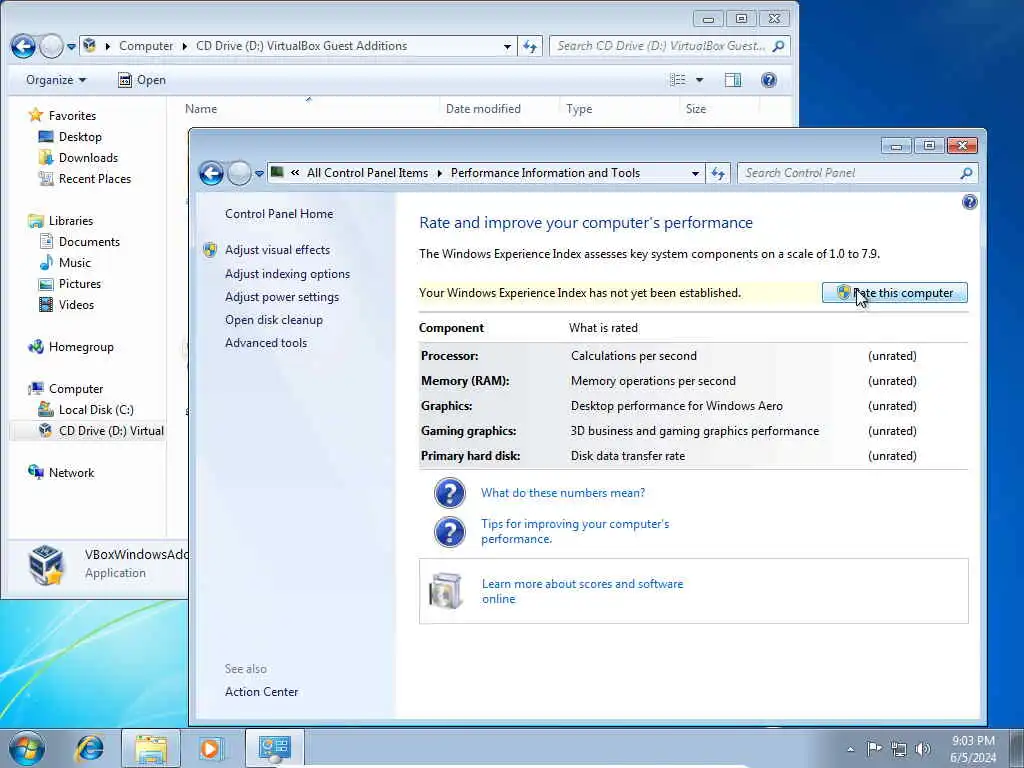Refresh the Explorer address bar
1024x768 pixels.
click(530, 46)
